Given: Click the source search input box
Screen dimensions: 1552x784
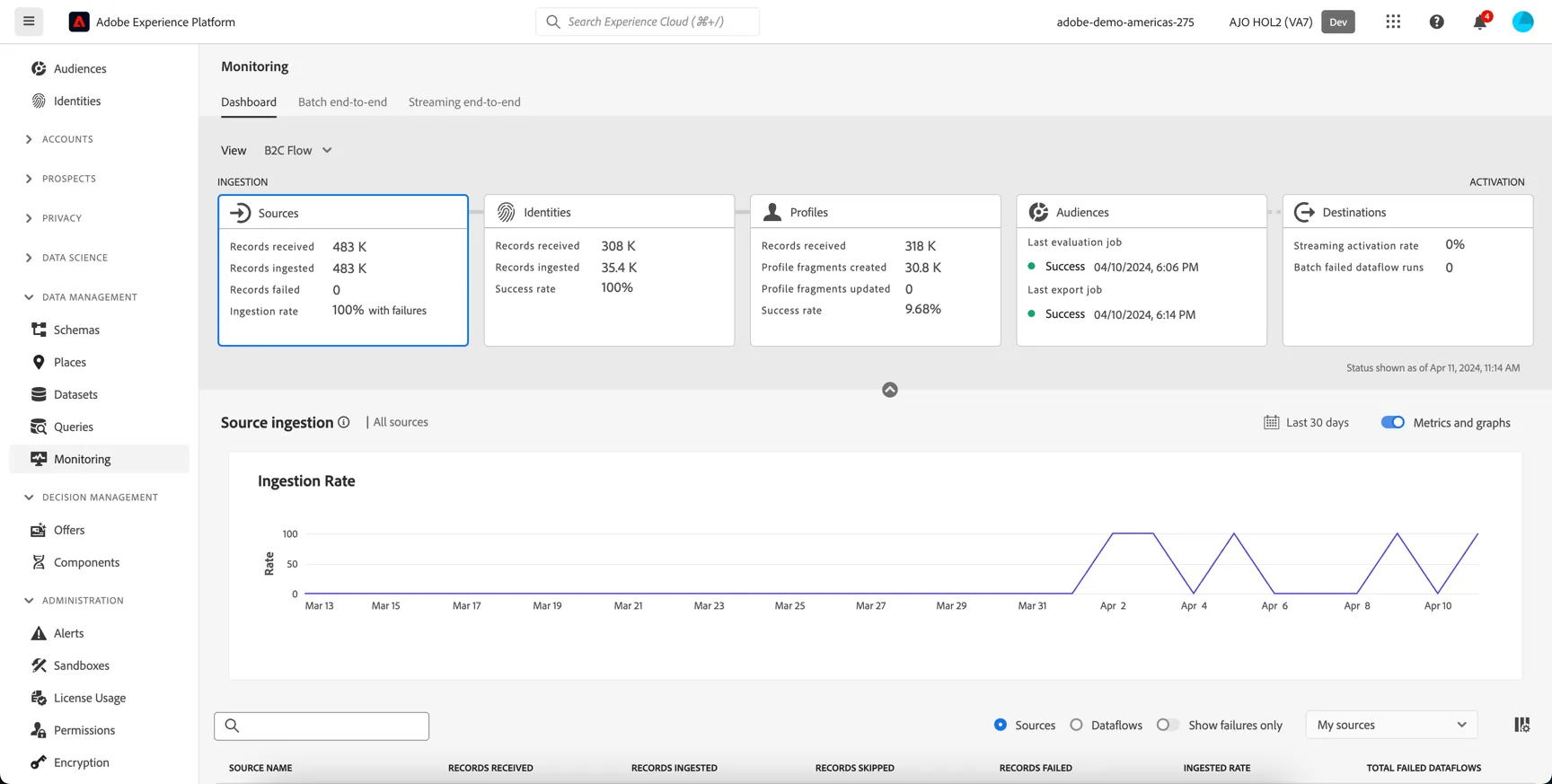Looking at the screenshot, I should click(x=322, y=726).
